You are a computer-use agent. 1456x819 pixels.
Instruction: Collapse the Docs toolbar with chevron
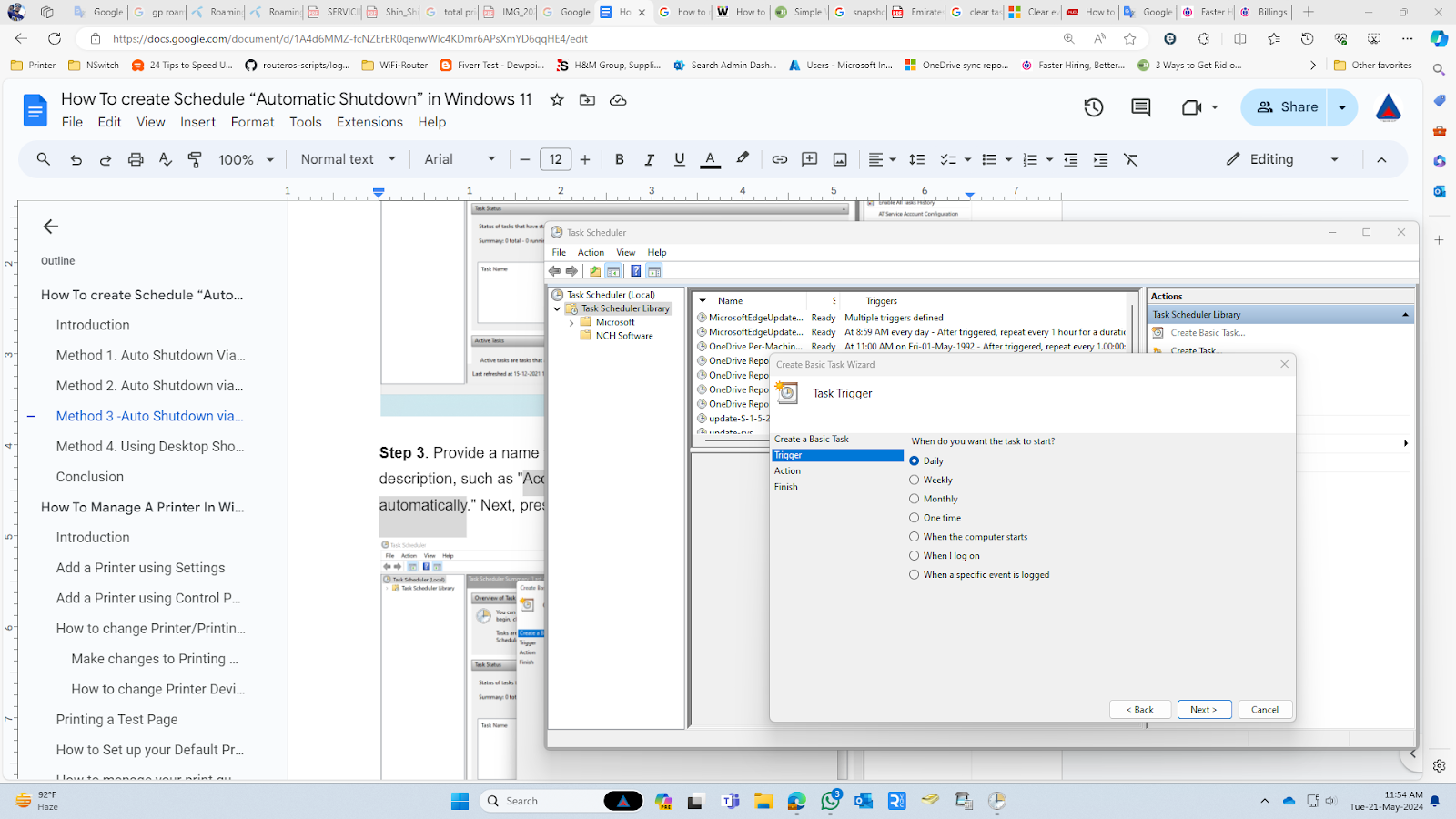[x=1381, y=159]
